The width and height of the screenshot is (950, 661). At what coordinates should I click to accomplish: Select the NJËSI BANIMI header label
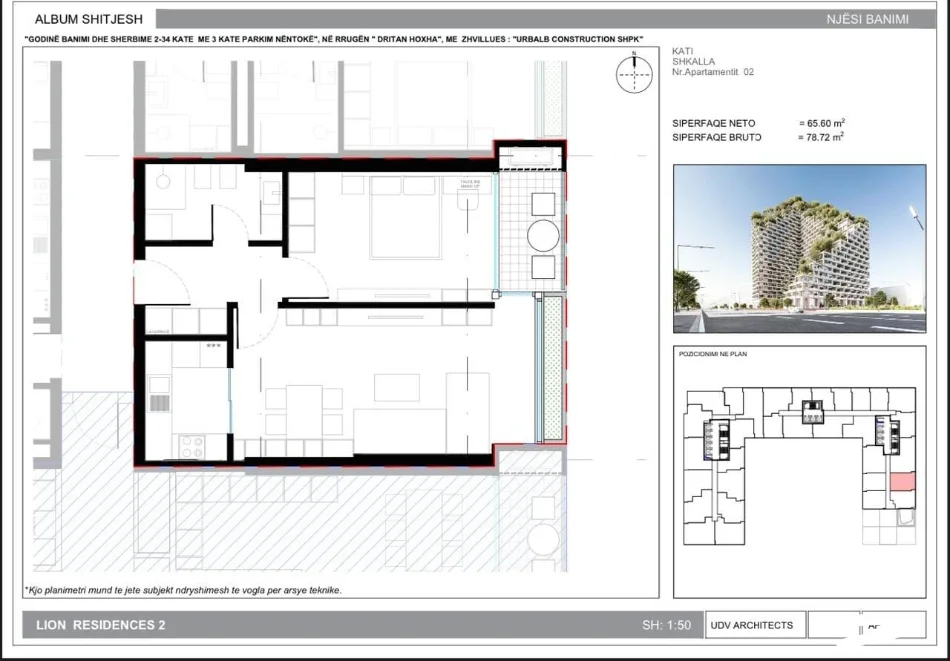point(868,19)
